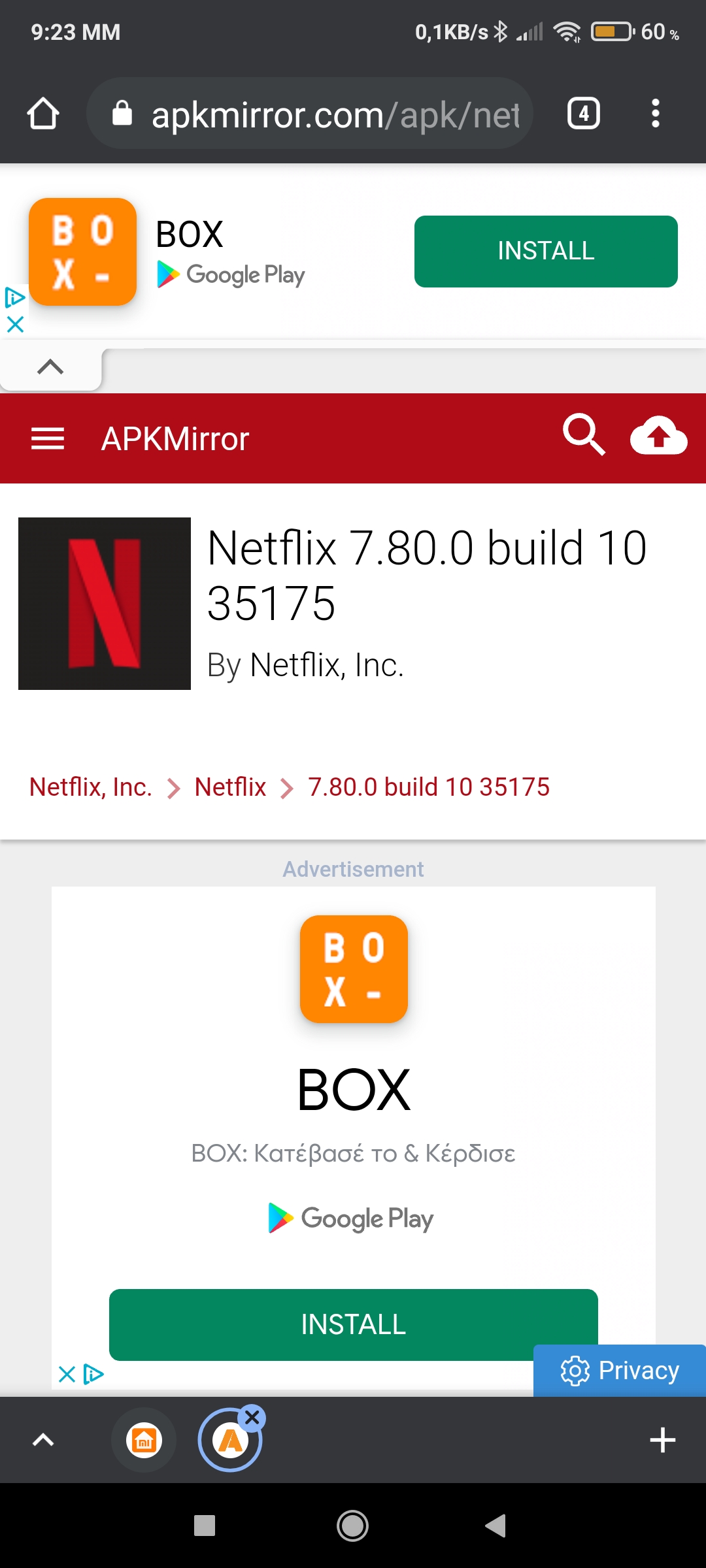
Task: Switch to the Mi store tab thumbnail
Action: pyautogui.click(x=144, y=1440)
